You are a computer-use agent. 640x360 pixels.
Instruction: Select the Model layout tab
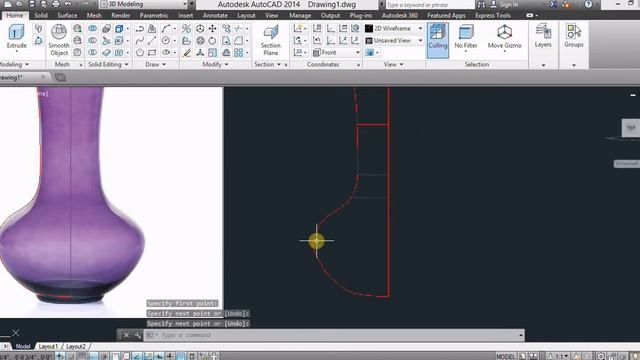(23, 347)
